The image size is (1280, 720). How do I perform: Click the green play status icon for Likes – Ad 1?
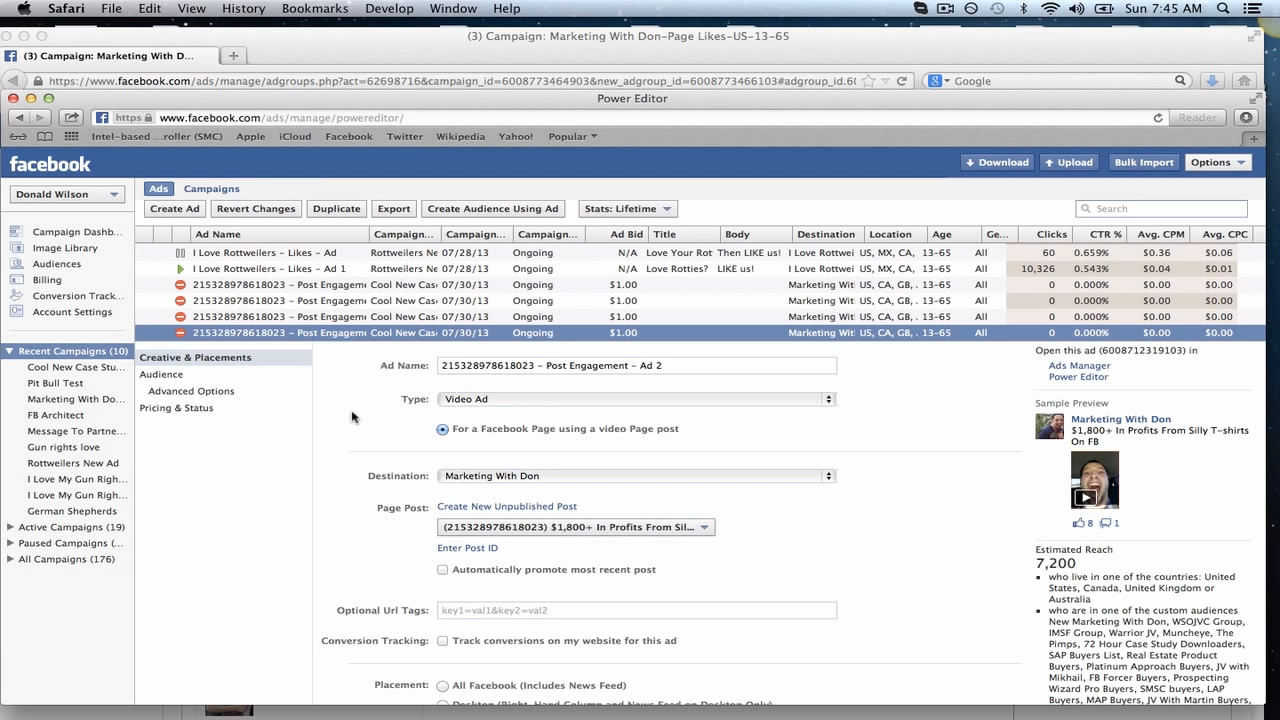coord(180,269)
